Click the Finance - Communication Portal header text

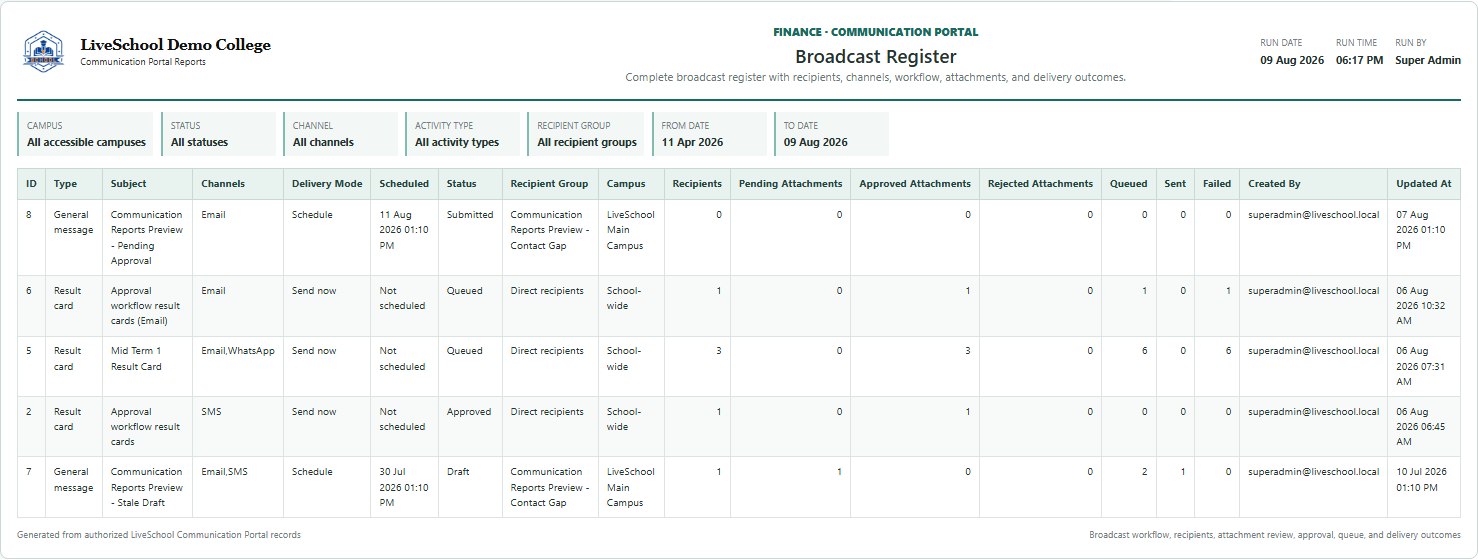point(876,32)
